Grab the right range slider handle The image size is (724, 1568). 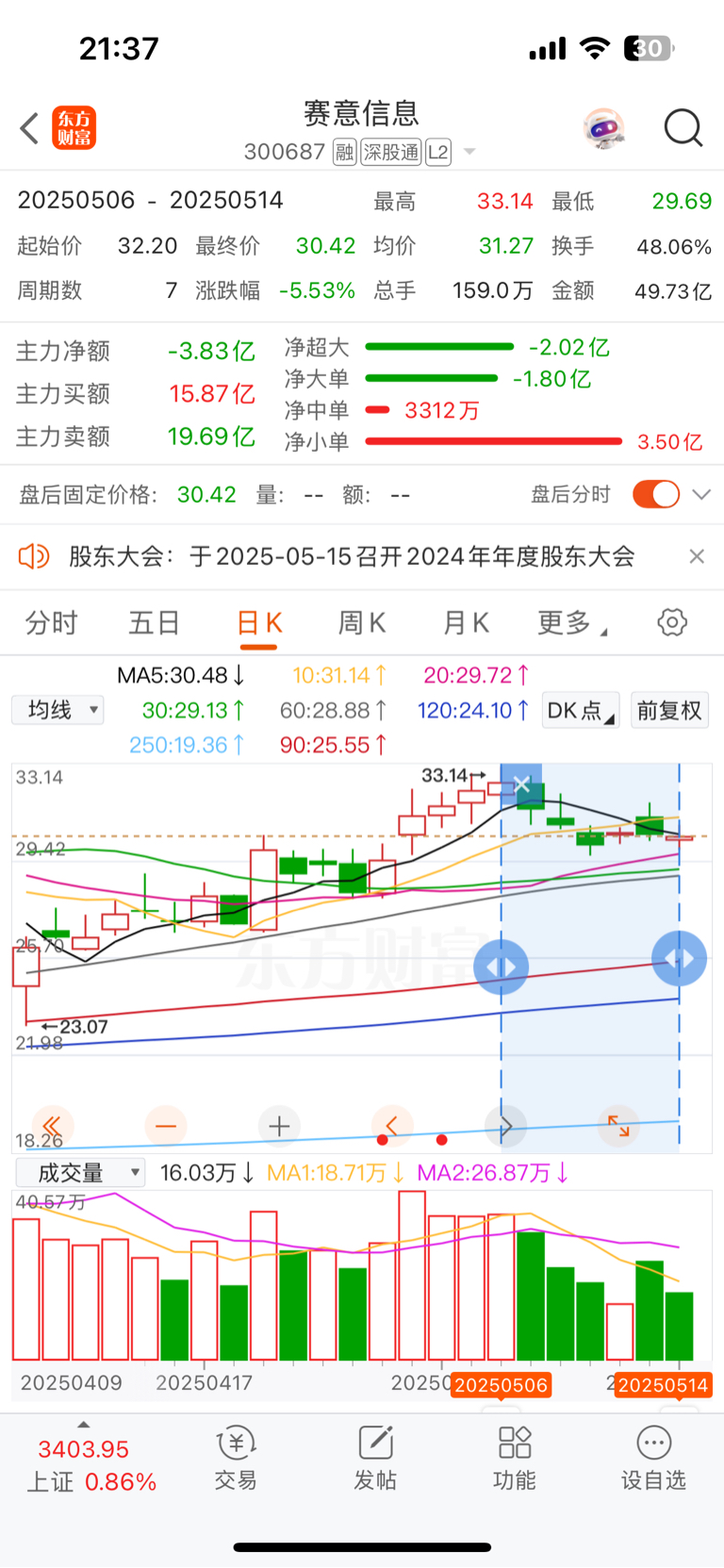(x=680, y=958)
